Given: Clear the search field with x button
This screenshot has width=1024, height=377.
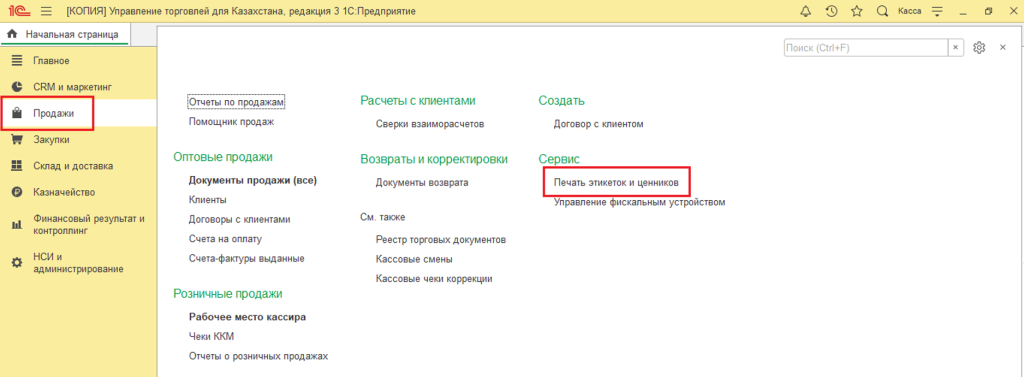Looking at the screenshot, I should coord(955,48).
